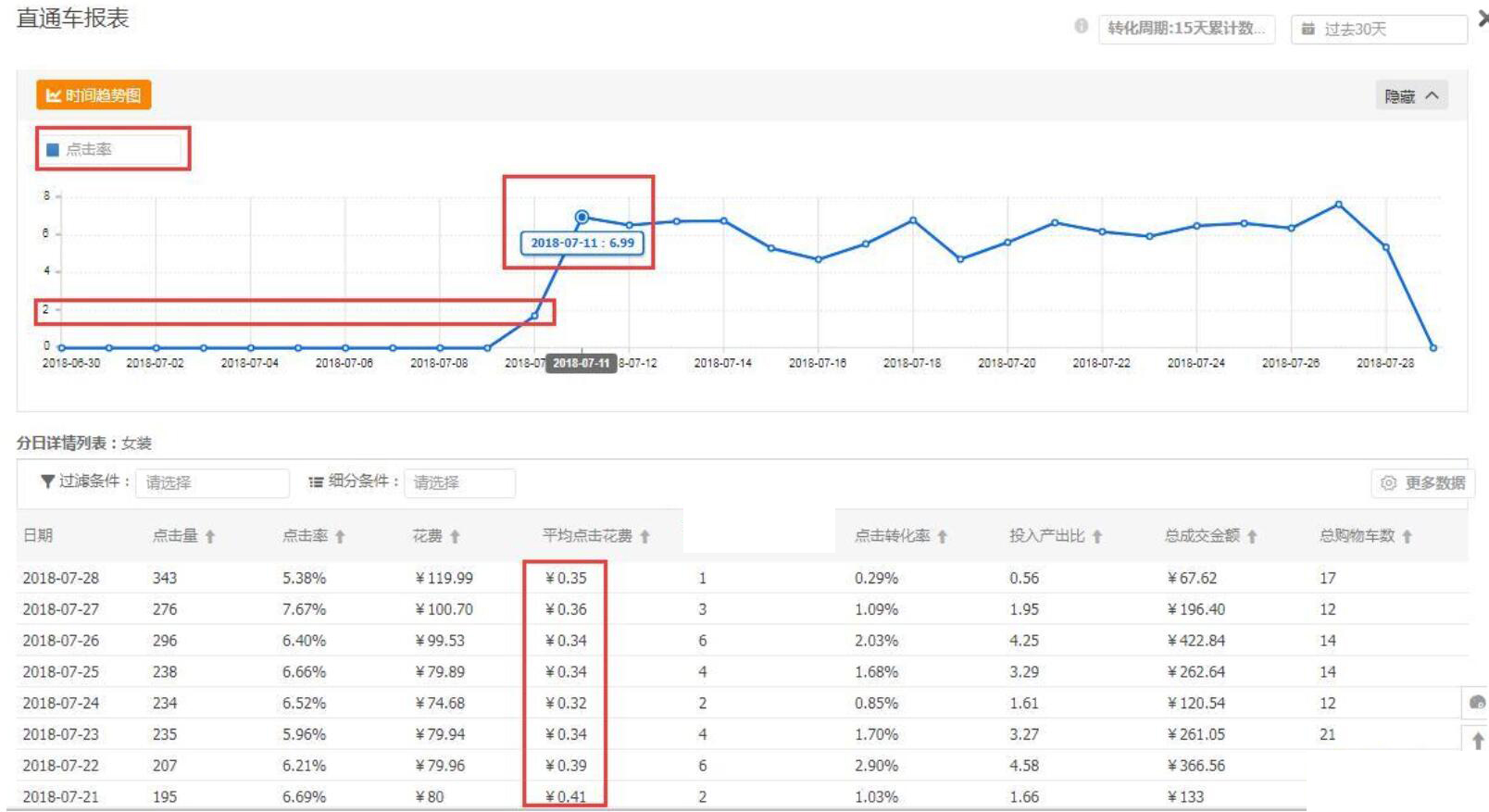
Task: Sort by 点击率 using the table header arrow
Action: click(340, 537)
